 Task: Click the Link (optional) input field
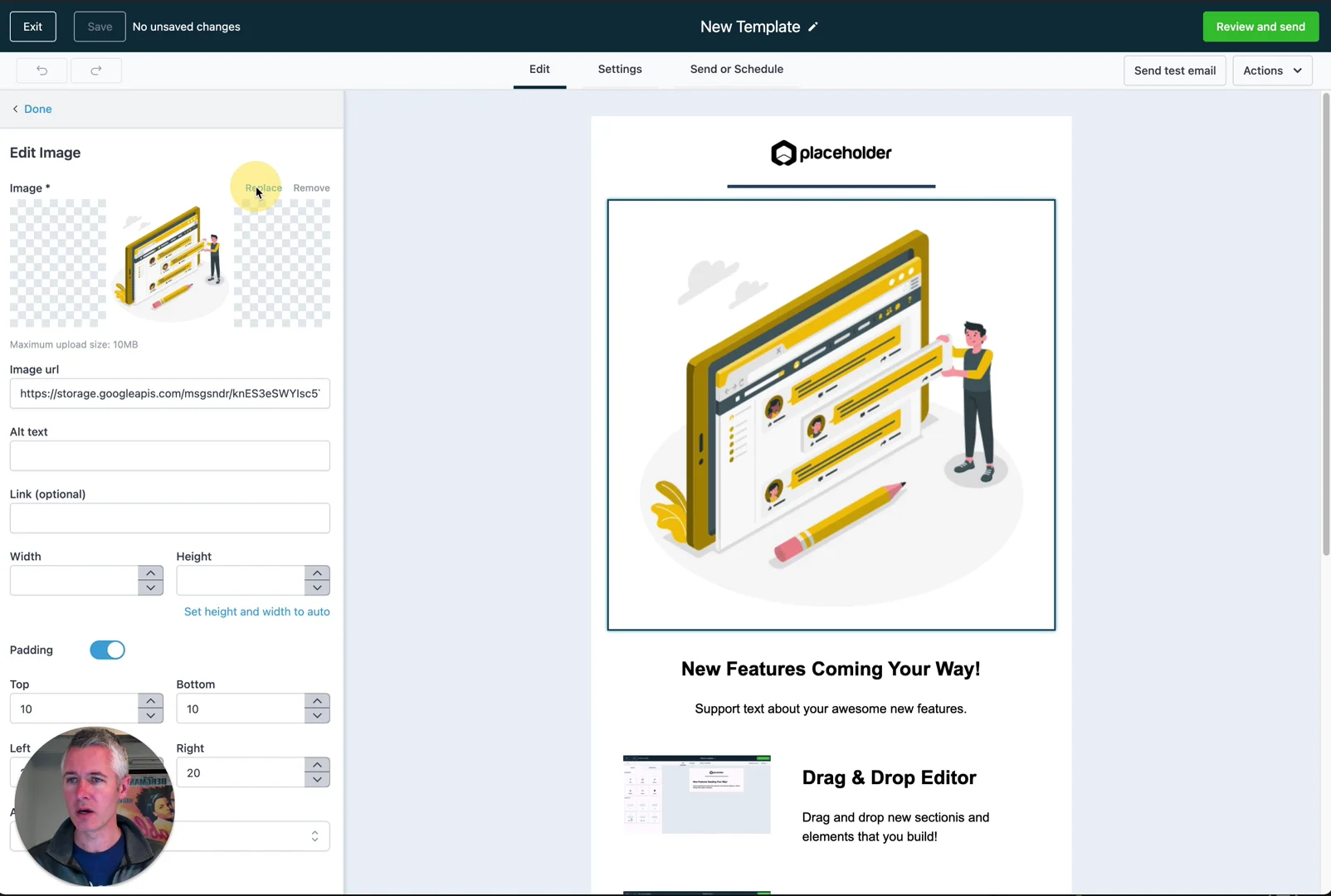pyautogui.click(x=170, y=518)
